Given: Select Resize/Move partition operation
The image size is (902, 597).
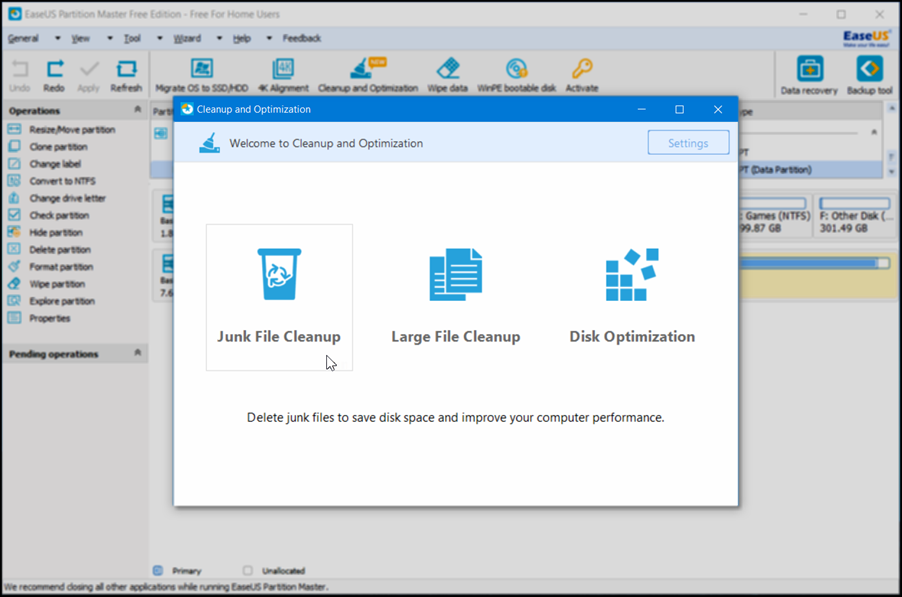Looking at the screenshot, I should (x=72, y=129).
